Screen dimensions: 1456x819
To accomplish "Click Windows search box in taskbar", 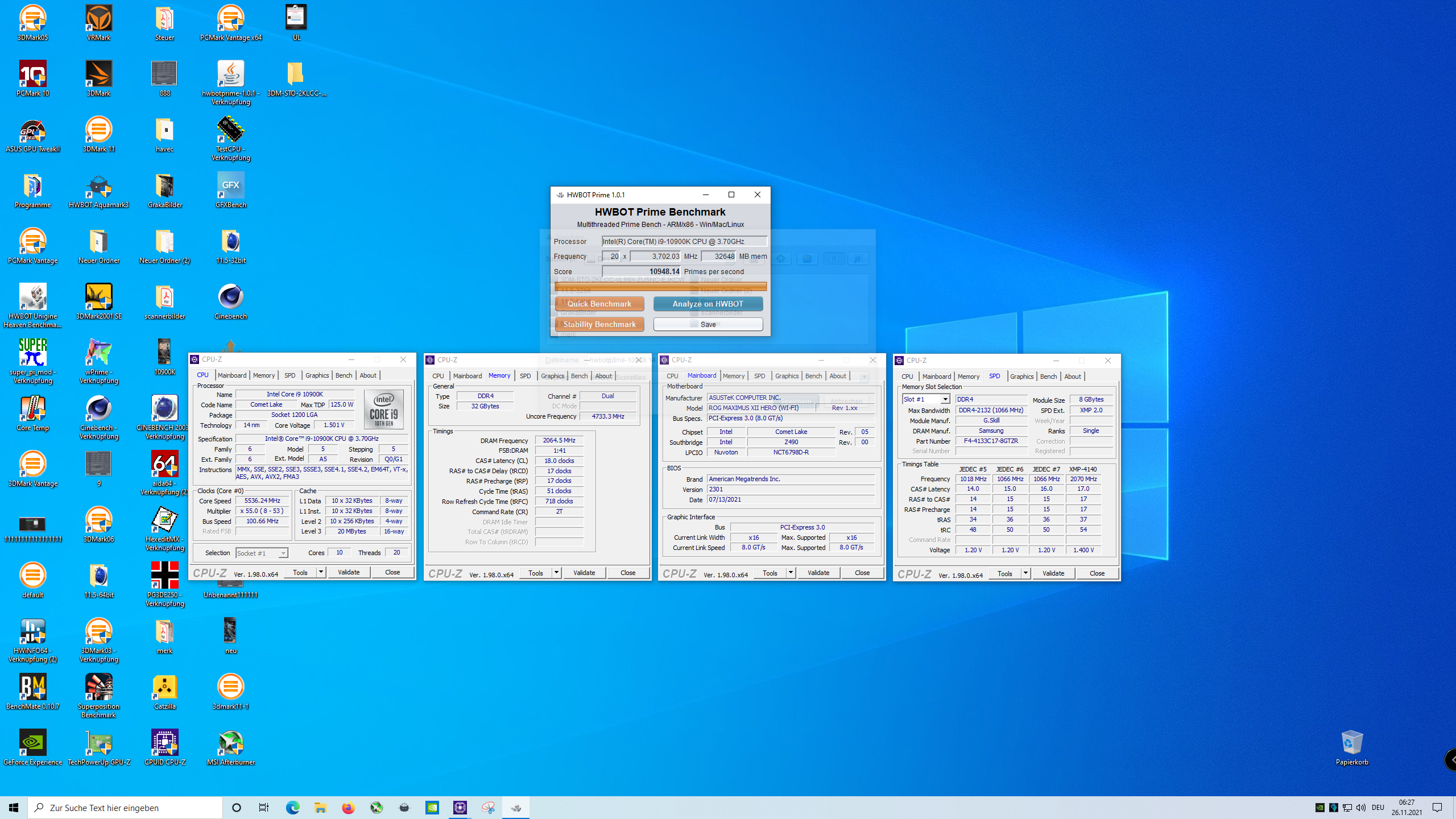I will (125, 808).
